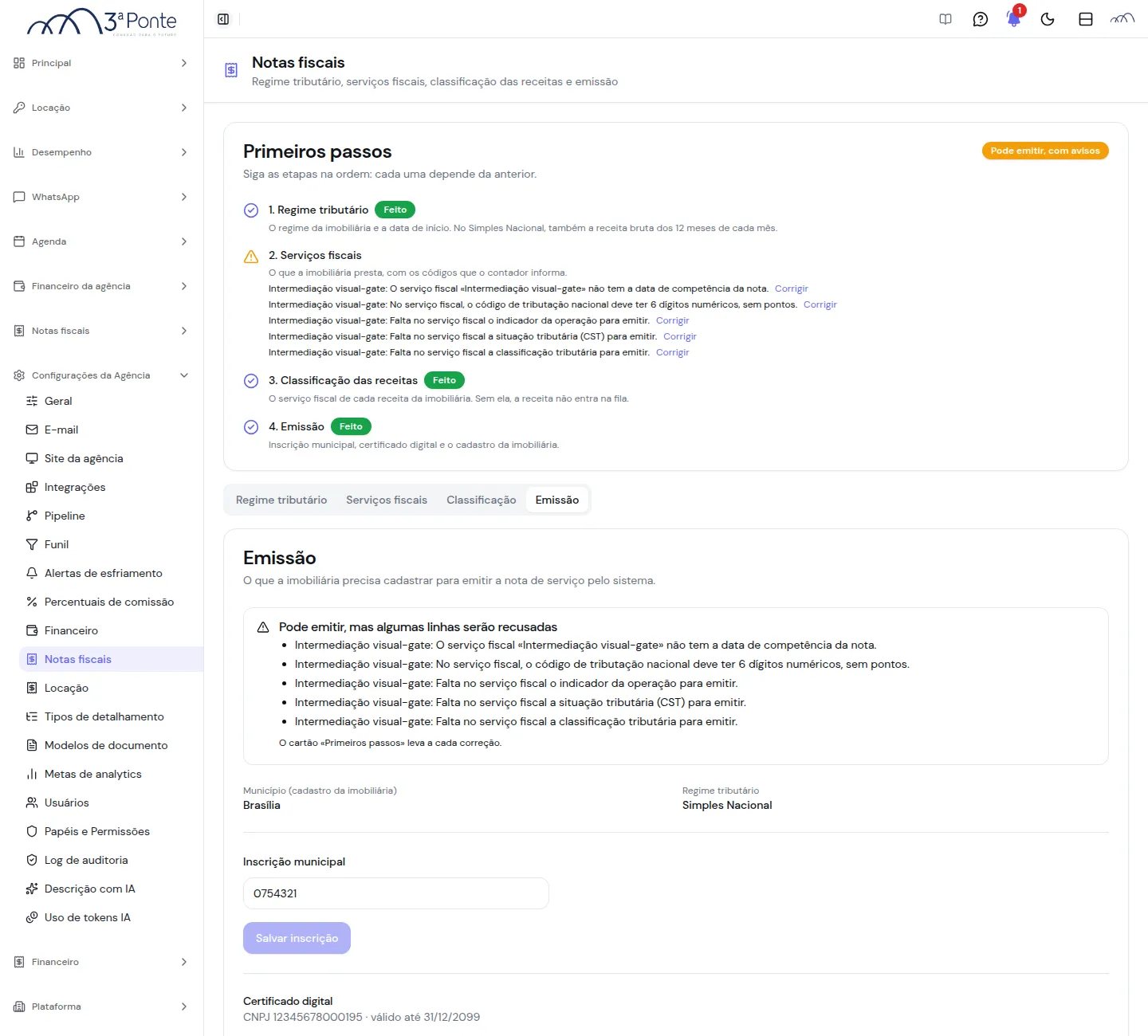Image resolution: width=1148 pixels, height=1036 pixels.
Task: Open the notifications bell
Action: [x=1014, y=19]
